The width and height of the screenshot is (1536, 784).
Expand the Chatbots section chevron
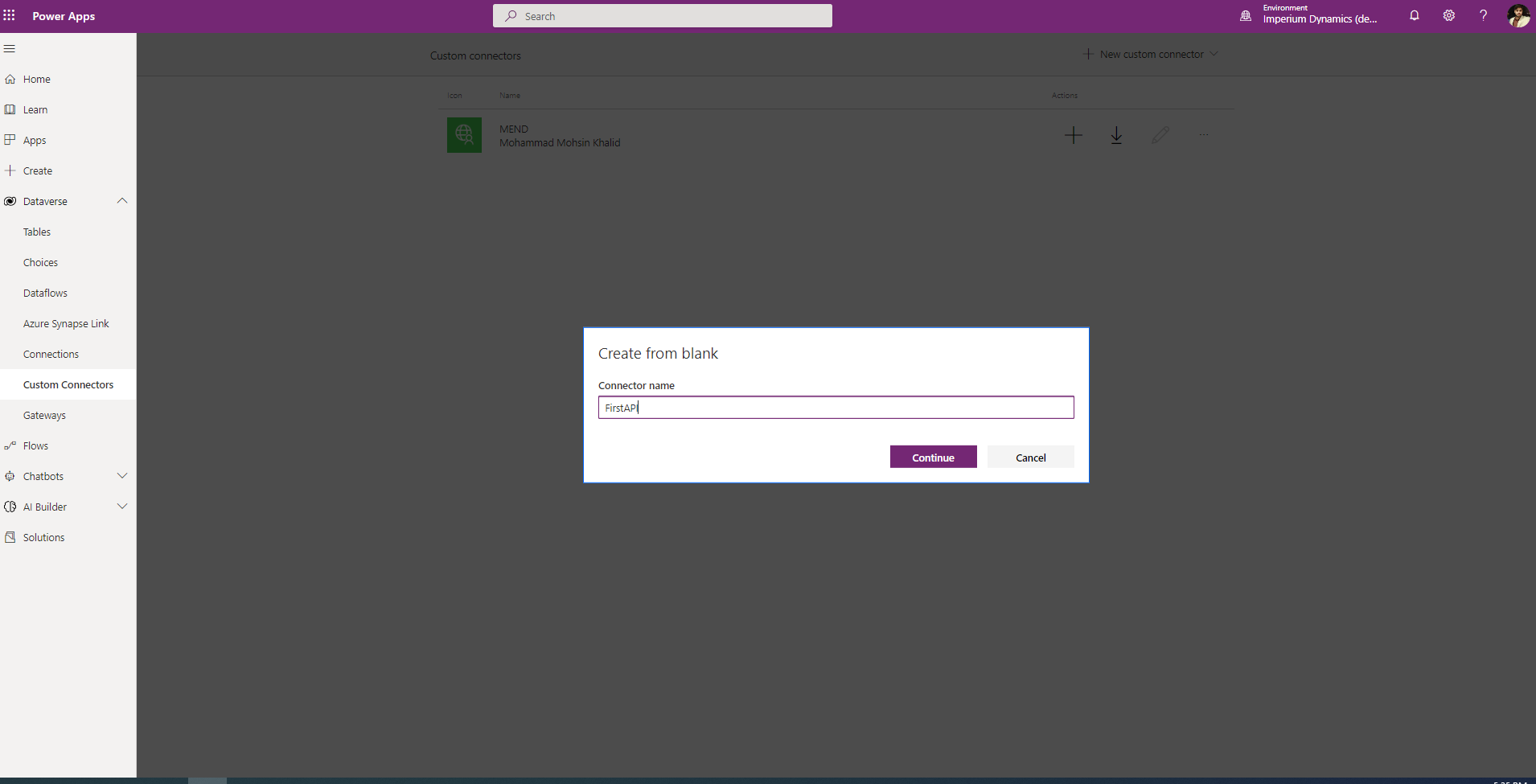click(122, 476)
